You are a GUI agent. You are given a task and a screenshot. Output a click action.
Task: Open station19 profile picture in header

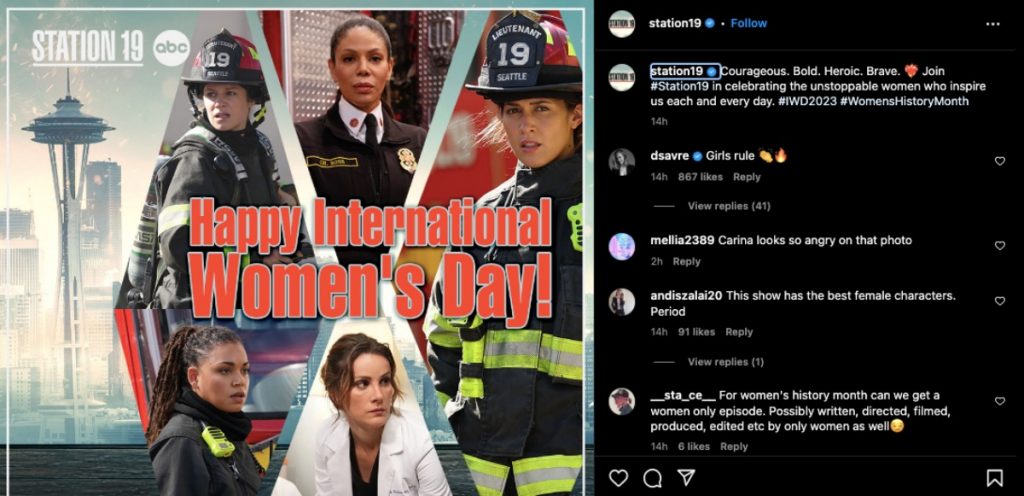point(622,24)
